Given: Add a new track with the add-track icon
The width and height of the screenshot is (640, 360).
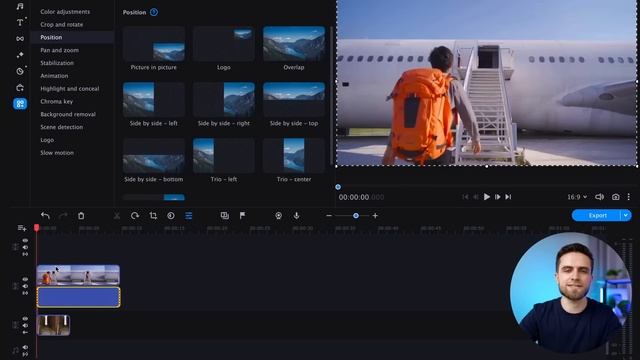Looking at the screenshot, I should click(x=22, y=228).
